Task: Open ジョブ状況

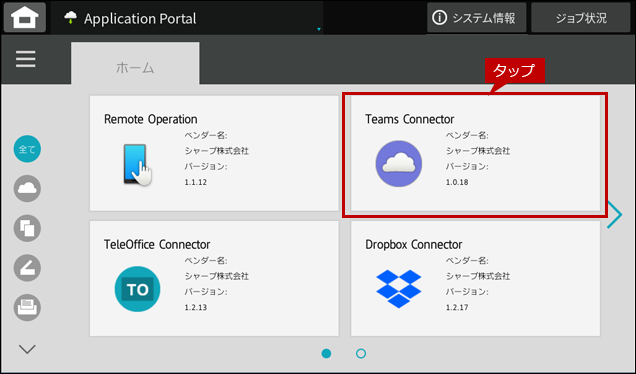Action: coord(581,18)
